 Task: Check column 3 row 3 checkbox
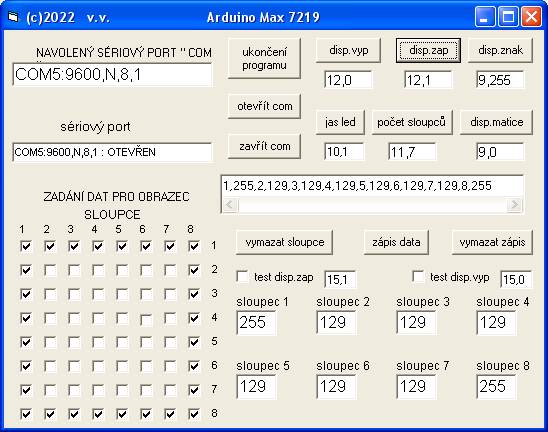coord(74,294)
